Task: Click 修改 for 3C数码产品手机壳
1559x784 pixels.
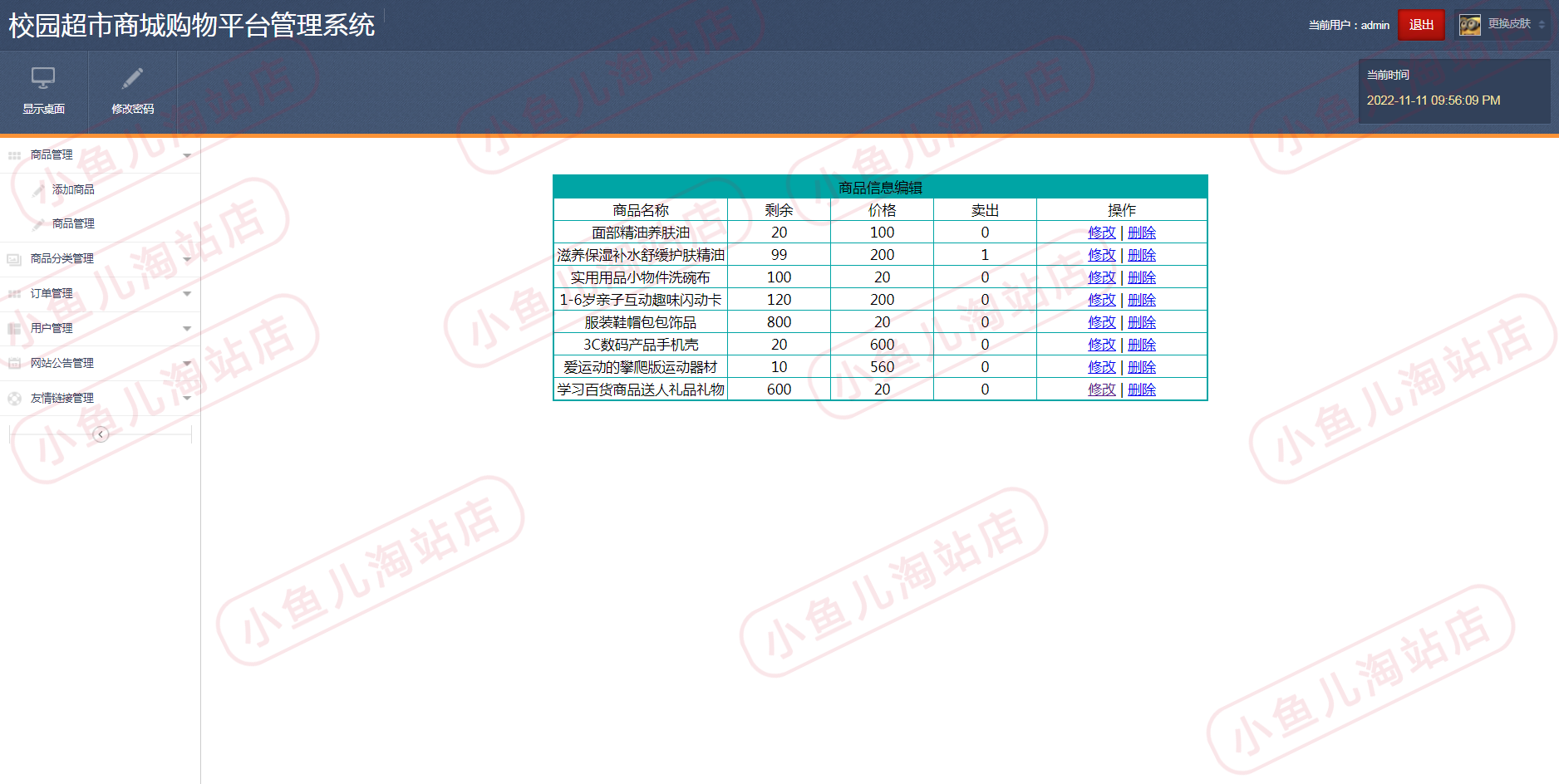Action: (x=1102, y=345)
